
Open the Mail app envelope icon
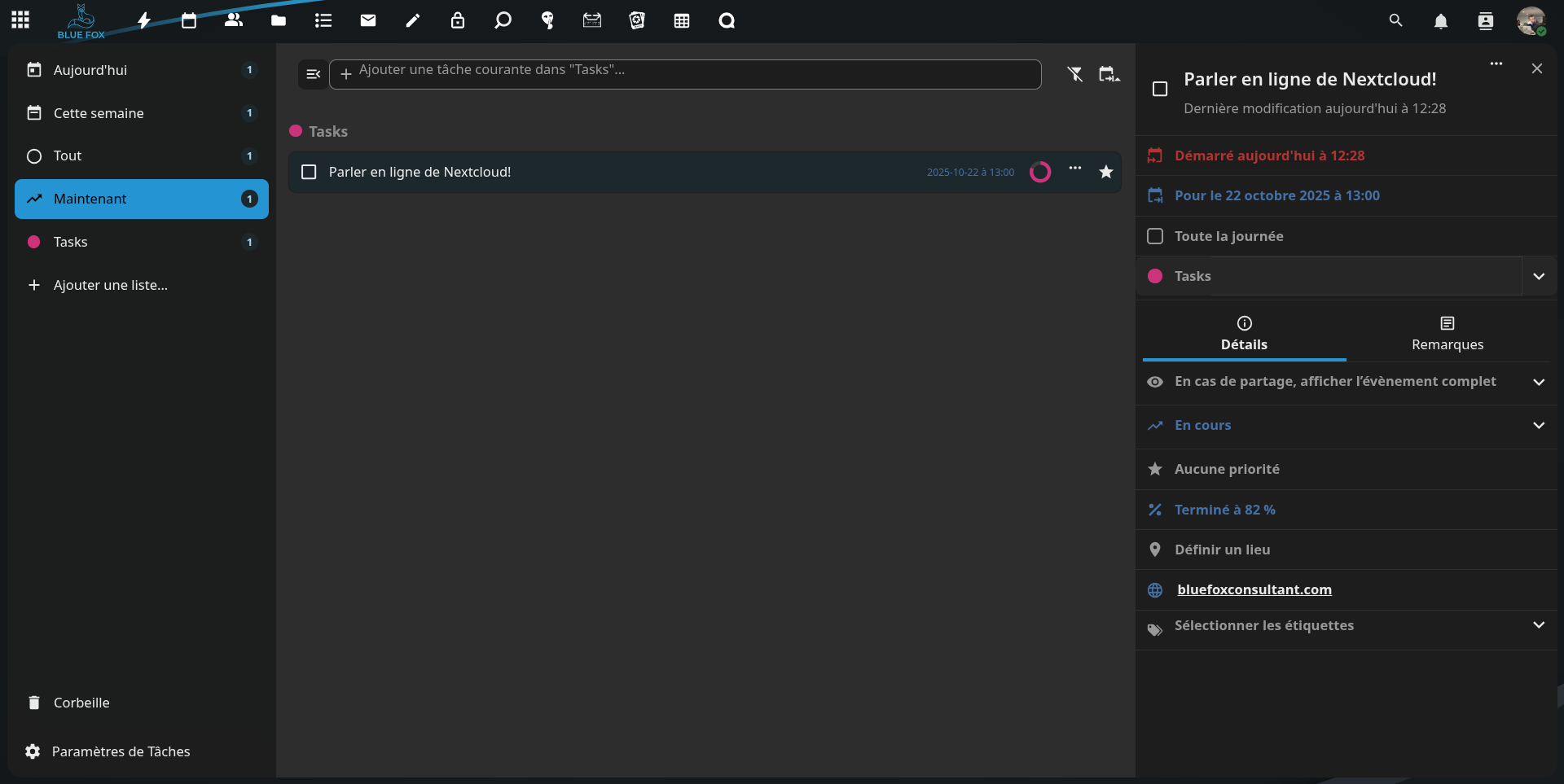coord(368,20)
